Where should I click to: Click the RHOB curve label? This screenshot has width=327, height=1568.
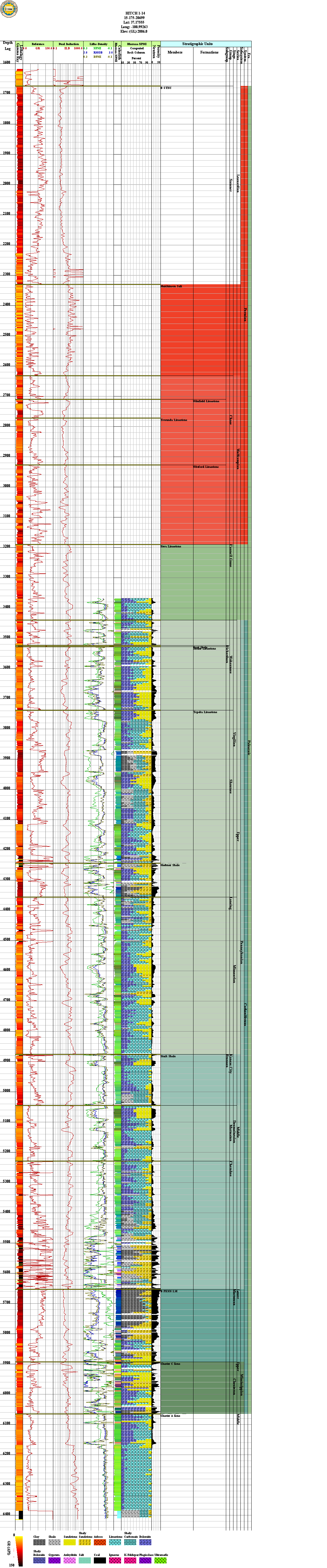click(97, 53)
